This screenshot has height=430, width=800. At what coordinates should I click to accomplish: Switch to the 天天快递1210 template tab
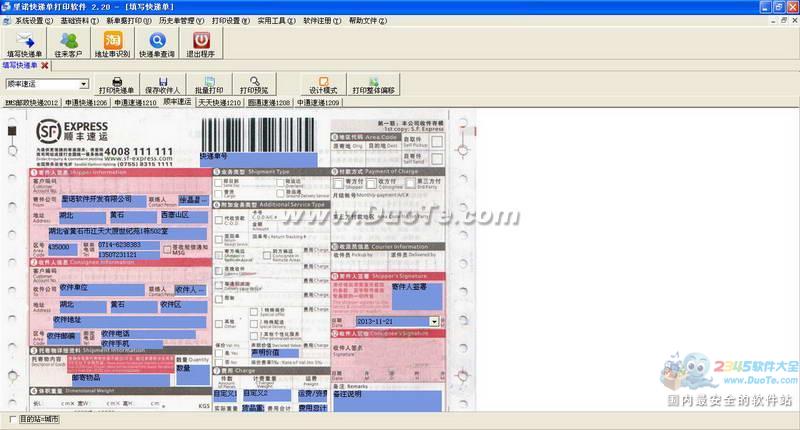219,103
